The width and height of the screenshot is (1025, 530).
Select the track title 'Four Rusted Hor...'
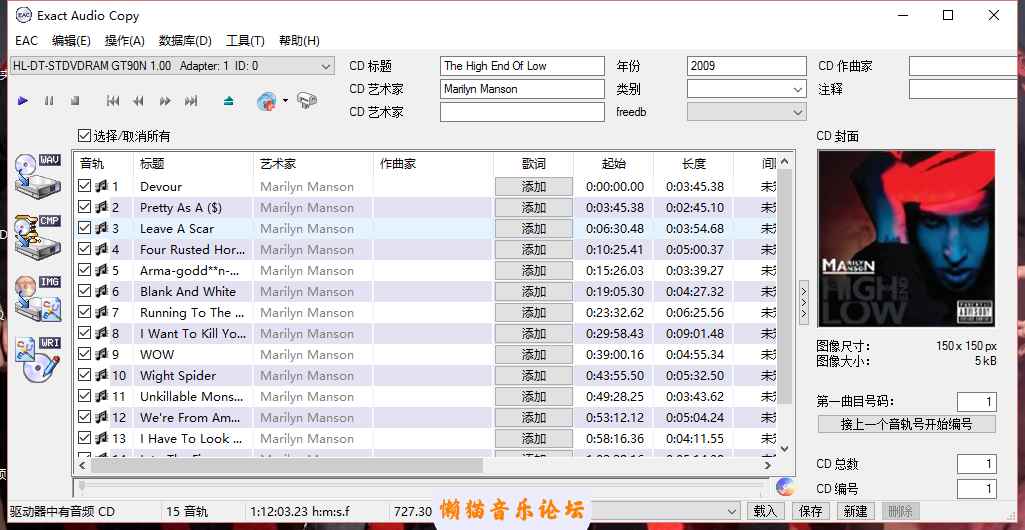pos(192,249)
